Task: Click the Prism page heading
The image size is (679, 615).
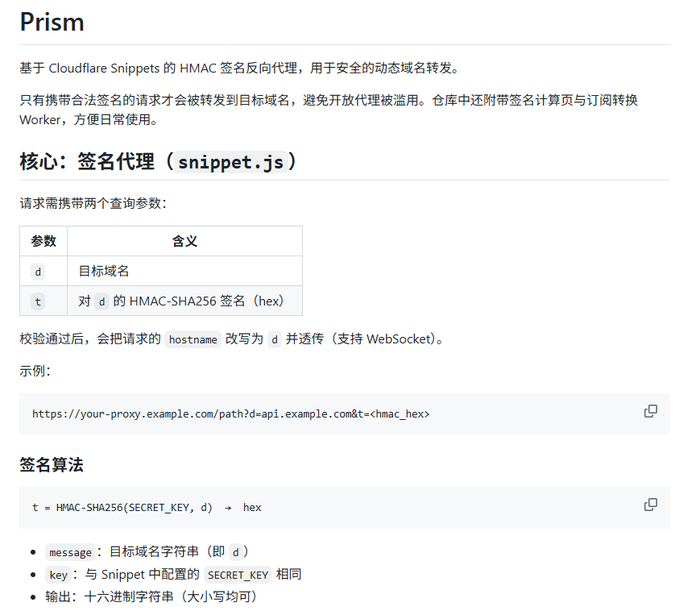Action: [x=52, y=22]
